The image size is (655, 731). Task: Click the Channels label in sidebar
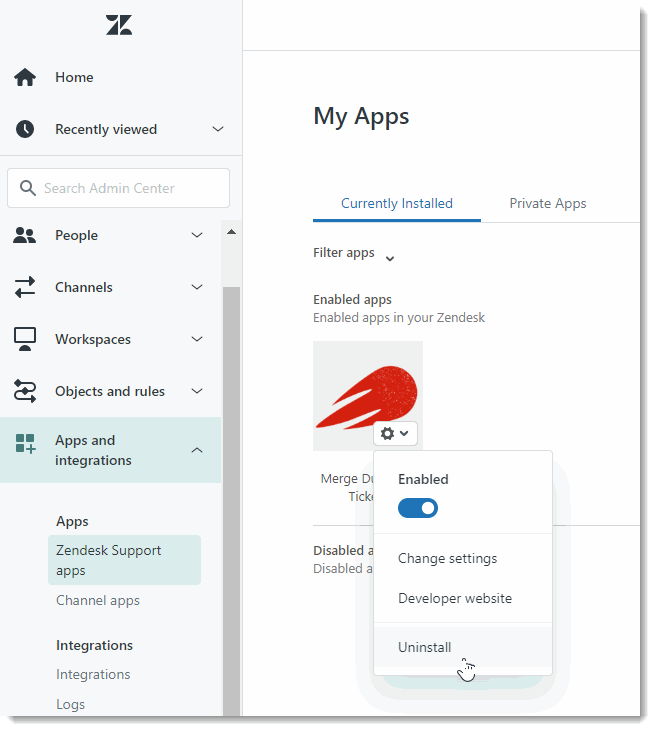click(x=84, y=287)
